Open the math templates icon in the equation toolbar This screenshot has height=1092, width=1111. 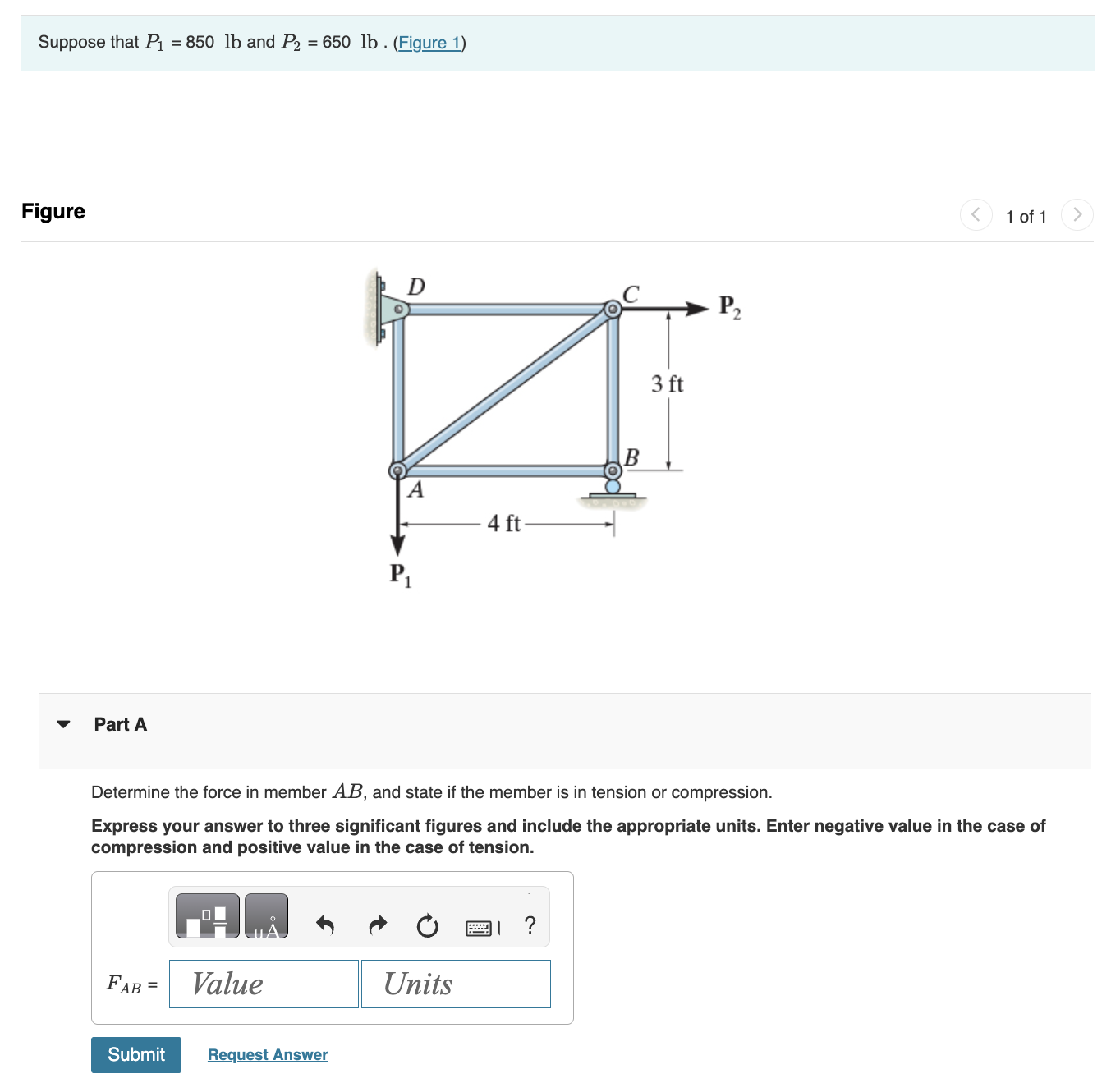[x=207, y=915]
